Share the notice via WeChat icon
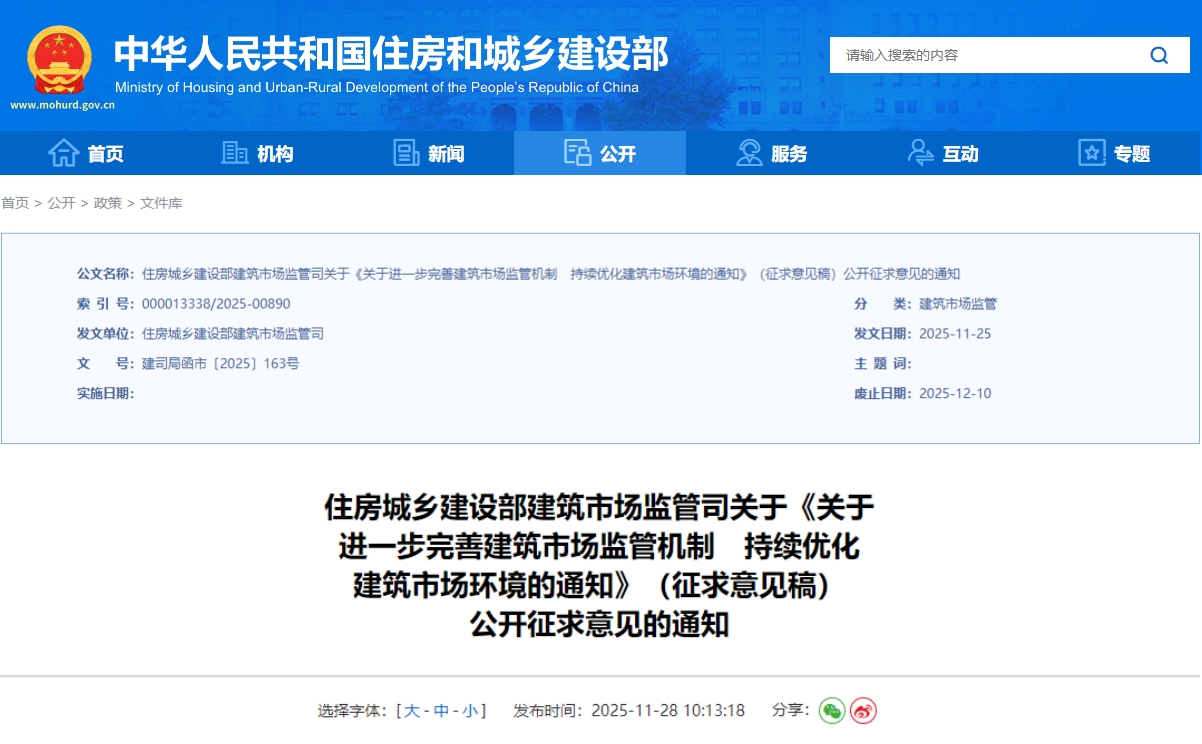This screenshot has width=1202, height=744. click(x=832, y=711)
